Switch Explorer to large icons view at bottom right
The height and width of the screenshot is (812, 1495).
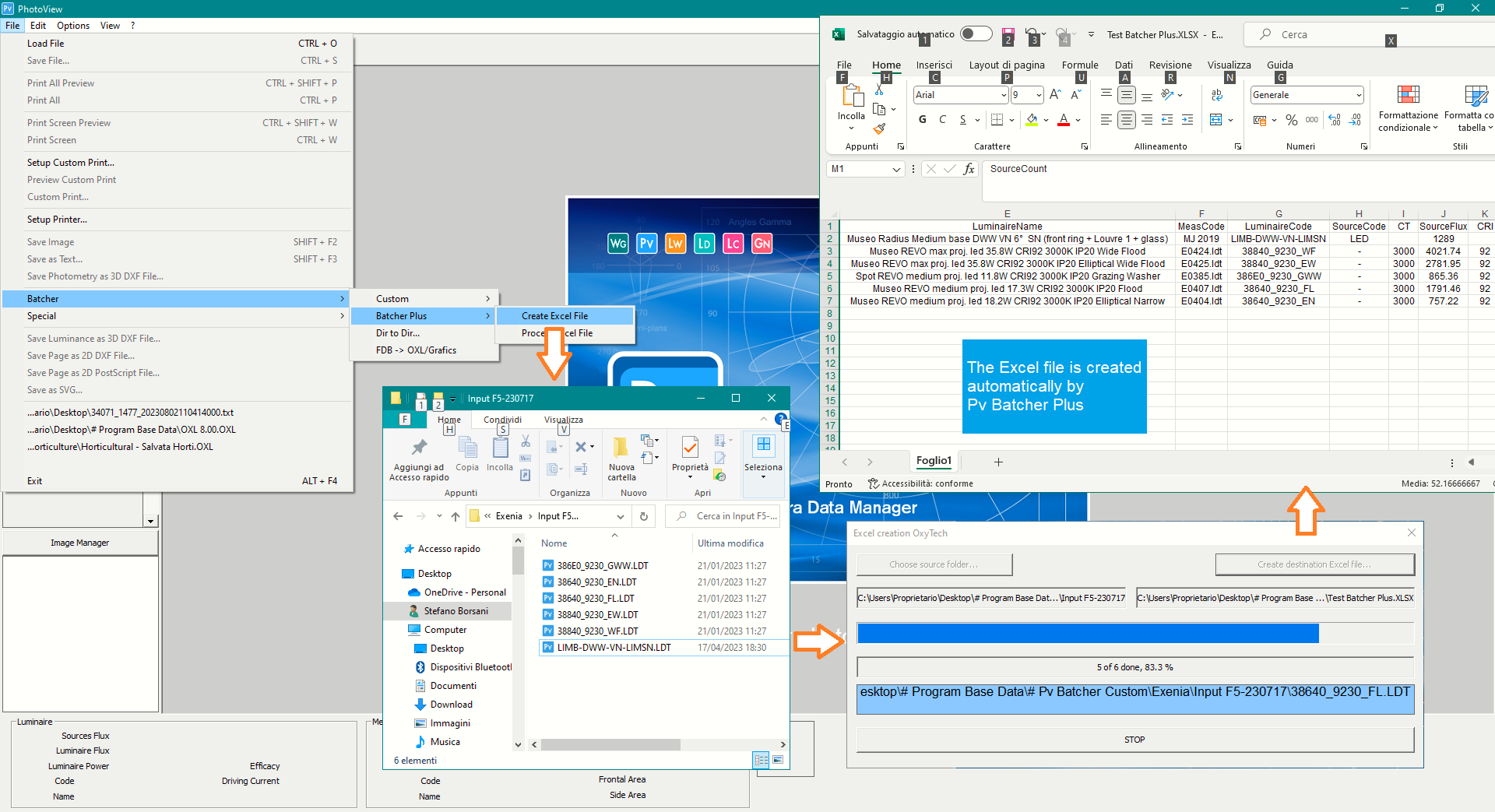pyautogui.click(x=778, y=760)
